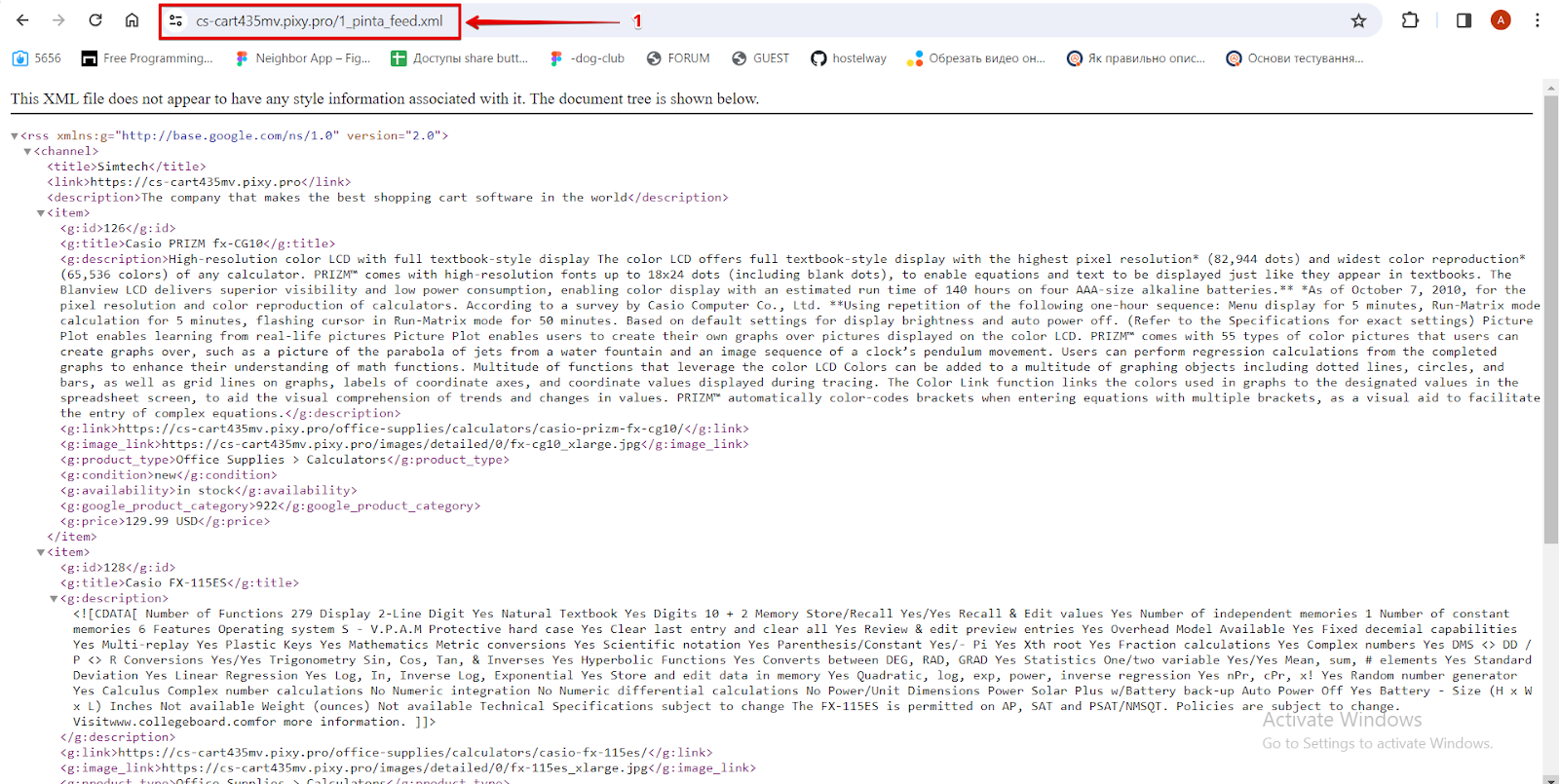Image resolution: width=1559 pixels, height=784 pixels.
Task: Click the price 129.99 USD
Action: point(162,521)
